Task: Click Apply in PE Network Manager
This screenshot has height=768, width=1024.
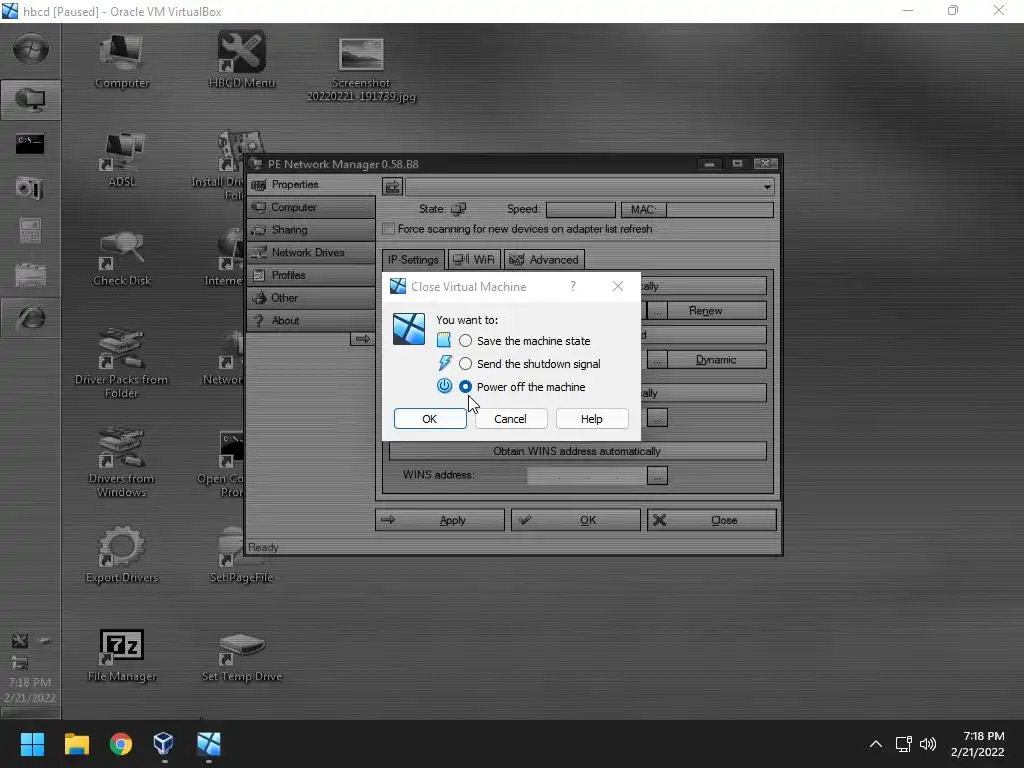Action: pyautogui.click(x=440, y=520)
